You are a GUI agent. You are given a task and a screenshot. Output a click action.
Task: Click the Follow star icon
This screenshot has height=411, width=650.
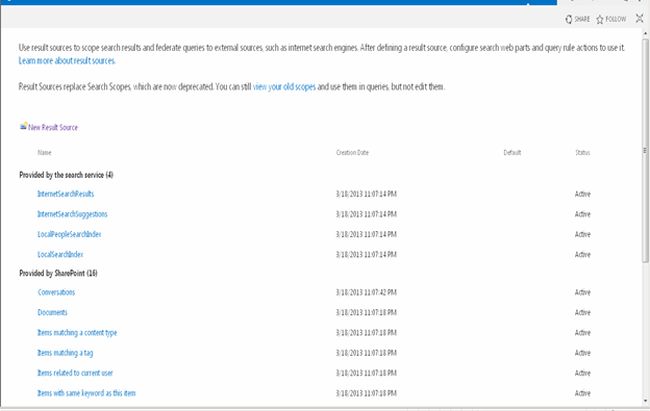click(600, 19)
